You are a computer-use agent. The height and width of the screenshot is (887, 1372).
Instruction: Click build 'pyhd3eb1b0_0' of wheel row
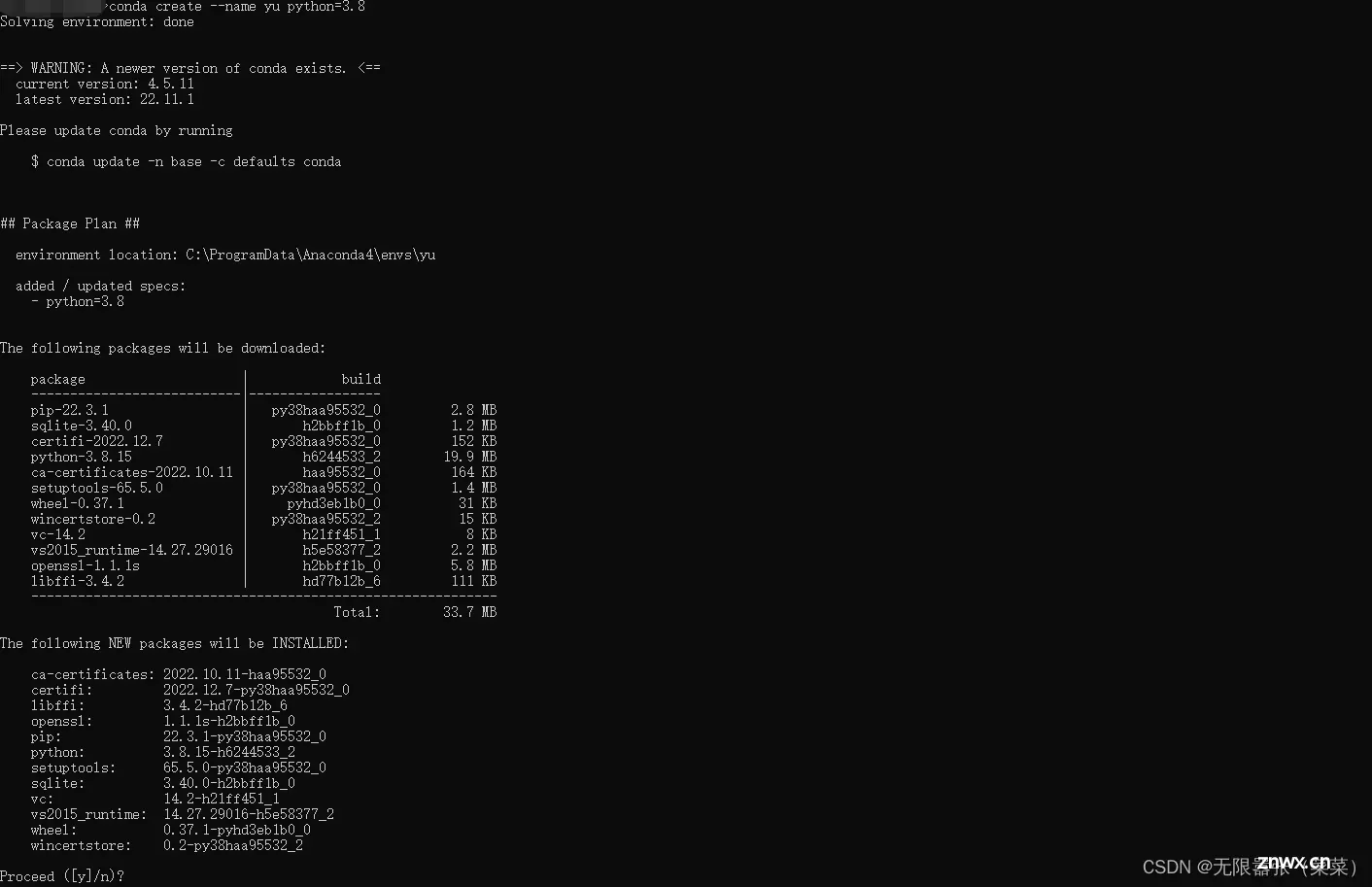(x=334, y=503)
